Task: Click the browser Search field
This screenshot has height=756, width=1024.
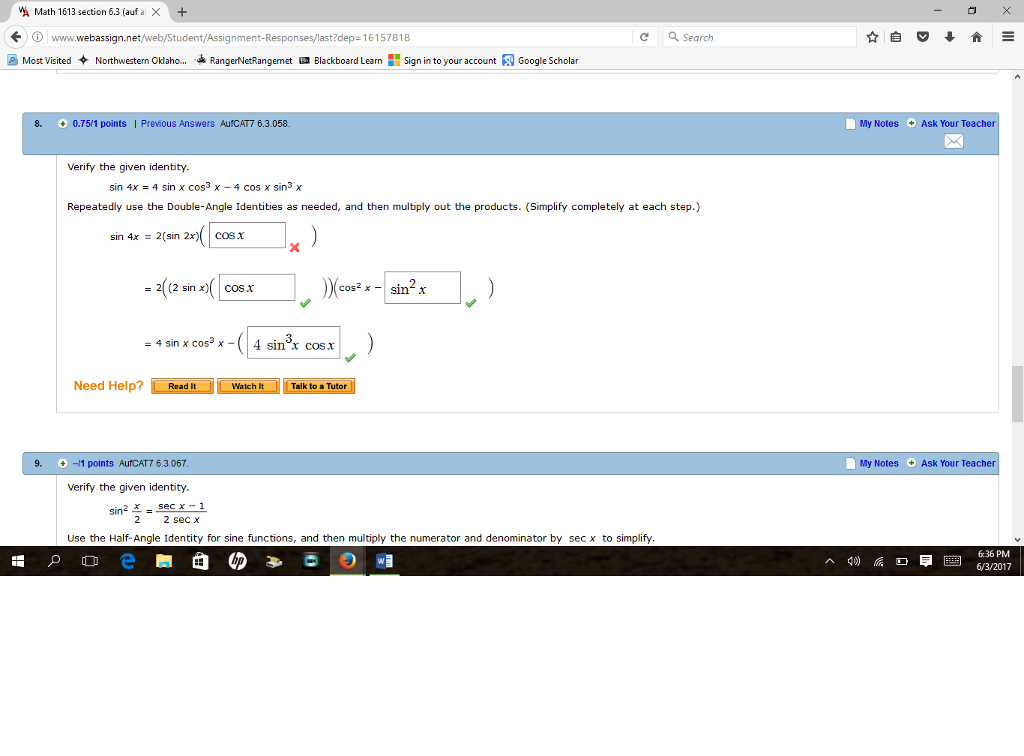Action: (x=759, y=37)
